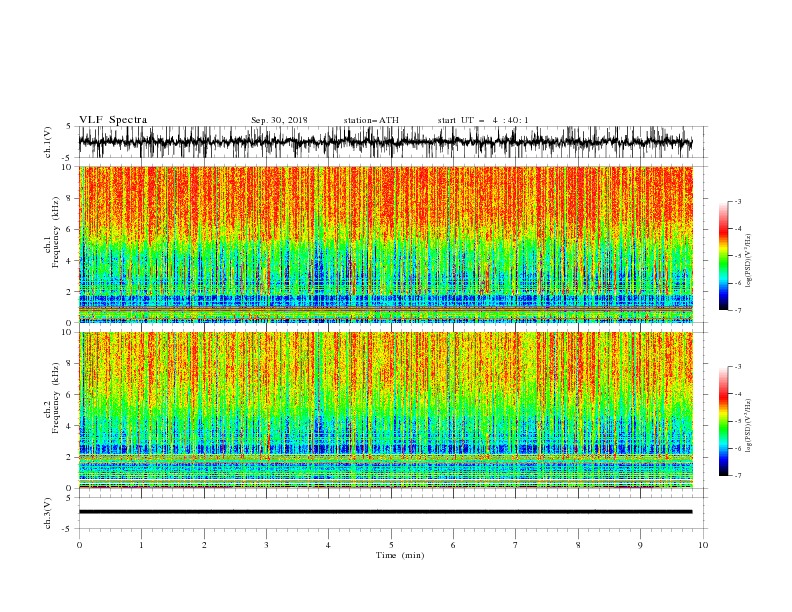Click the "8" kHz tick on ch.1 frequency axis
Viewport: 792px width, 612px height.
point(69,198)
